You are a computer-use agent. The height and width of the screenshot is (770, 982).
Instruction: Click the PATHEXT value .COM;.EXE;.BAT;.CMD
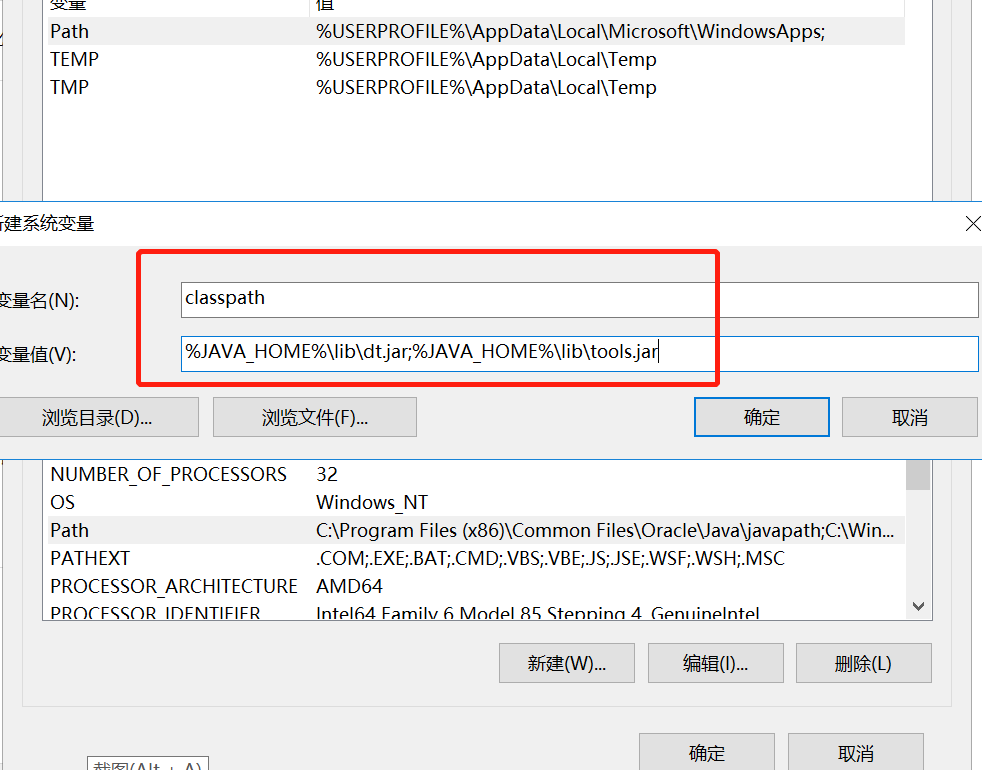click(550, 558)
